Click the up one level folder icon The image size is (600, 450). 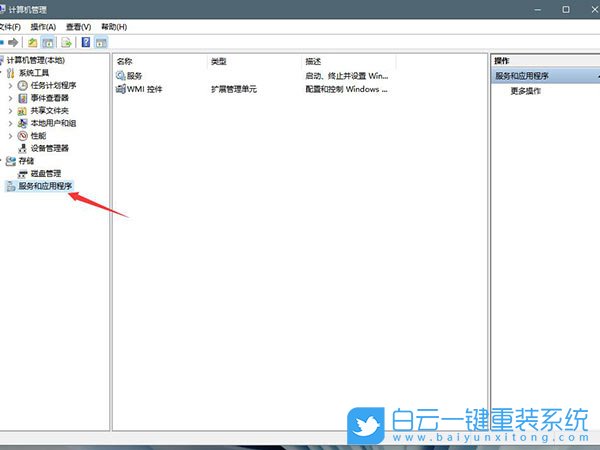coord(33,42)
